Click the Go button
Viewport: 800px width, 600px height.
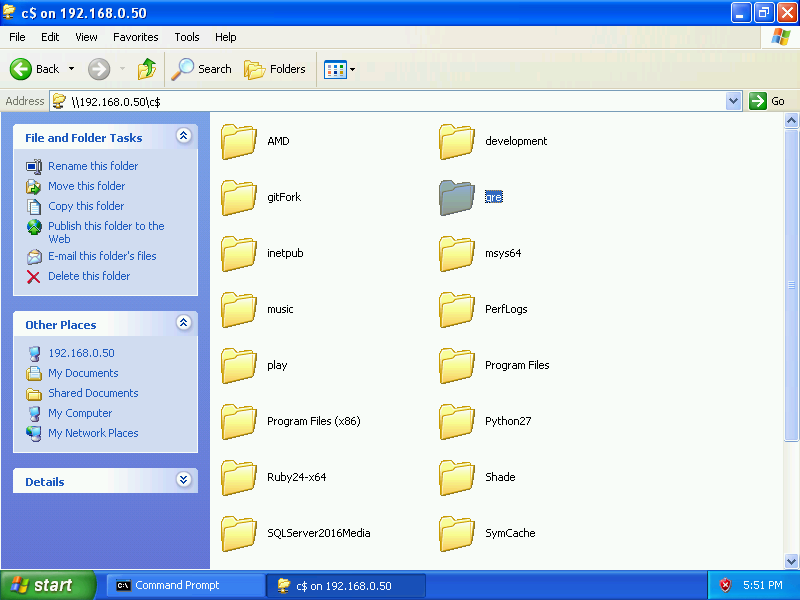coord(767,101)
